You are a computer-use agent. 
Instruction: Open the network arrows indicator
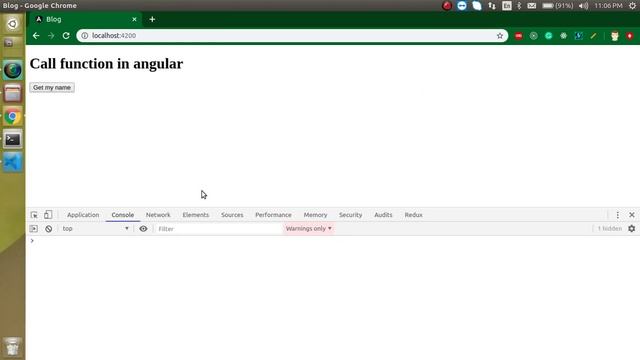tap(492, 6)
